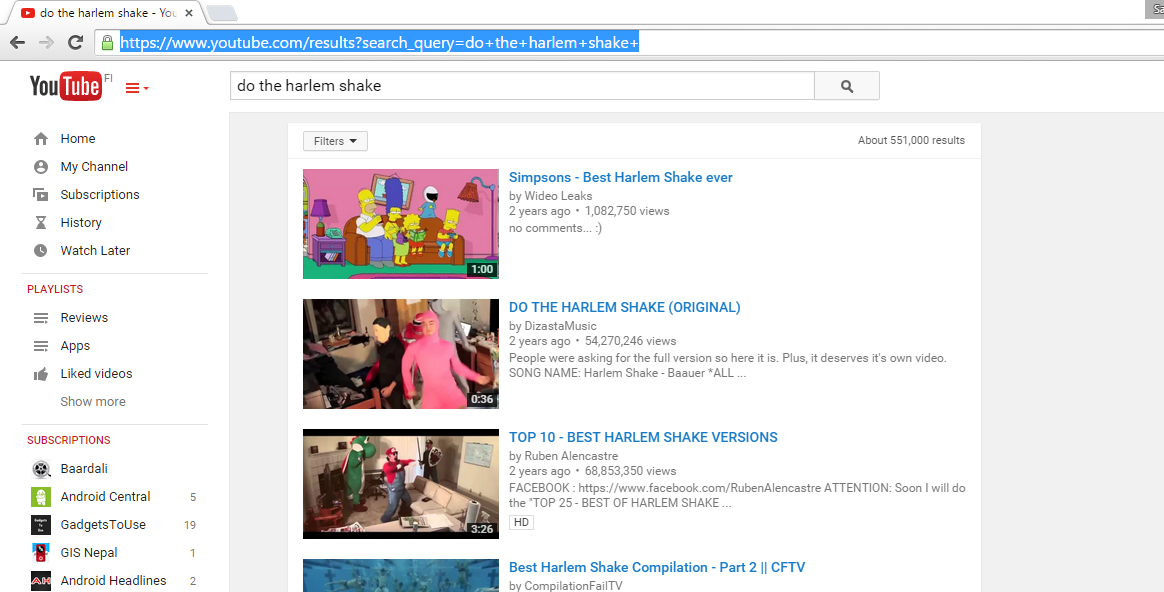The width and height of the screenshot is (1164, 592).
Task: Open 'DO THE HARLEM SHAKE (ORIGINAL)' video
Action: [x=624, y=307]
